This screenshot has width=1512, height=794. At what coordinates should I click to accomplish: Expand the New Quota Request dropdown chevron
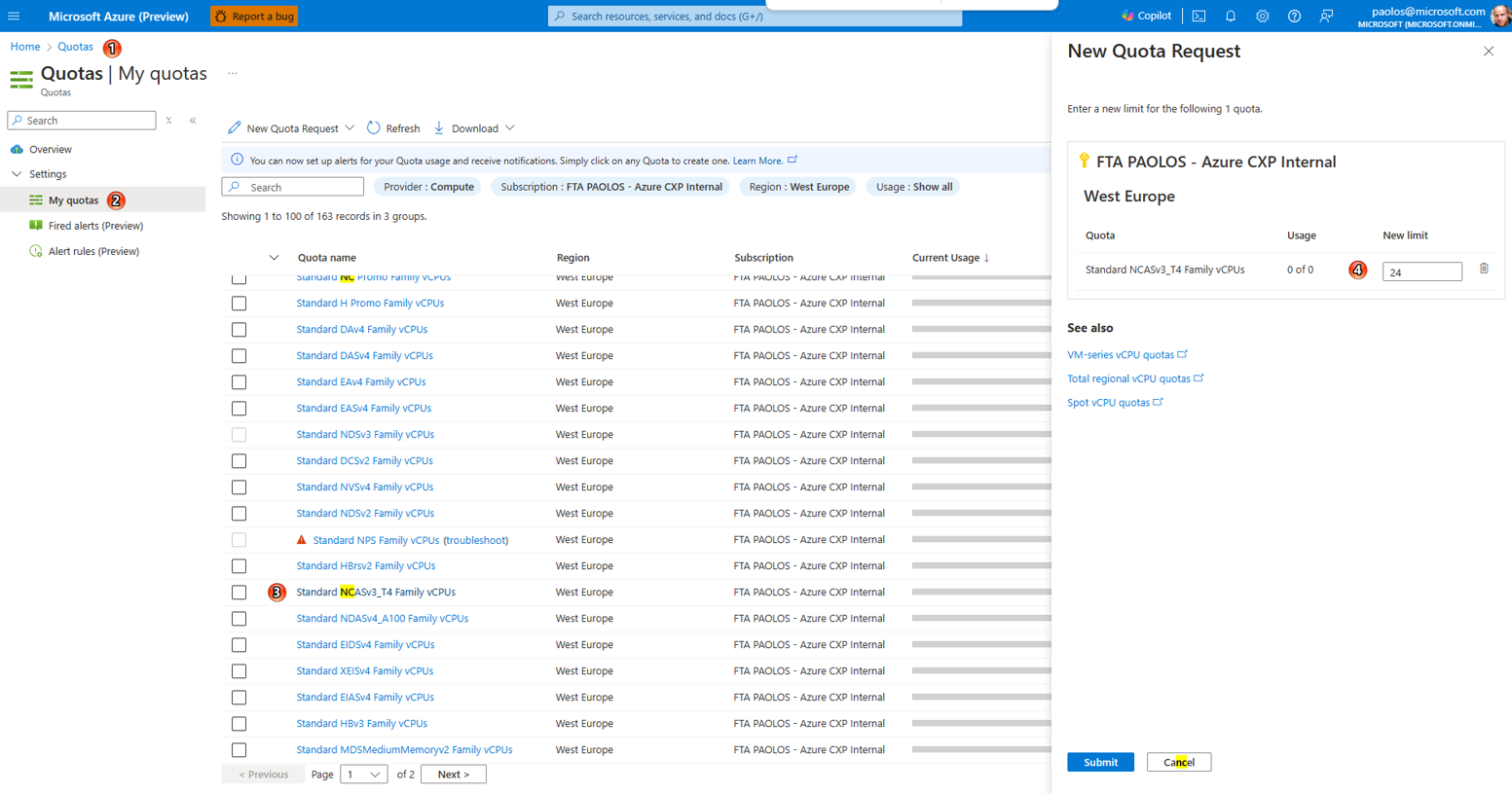point(350,127)
